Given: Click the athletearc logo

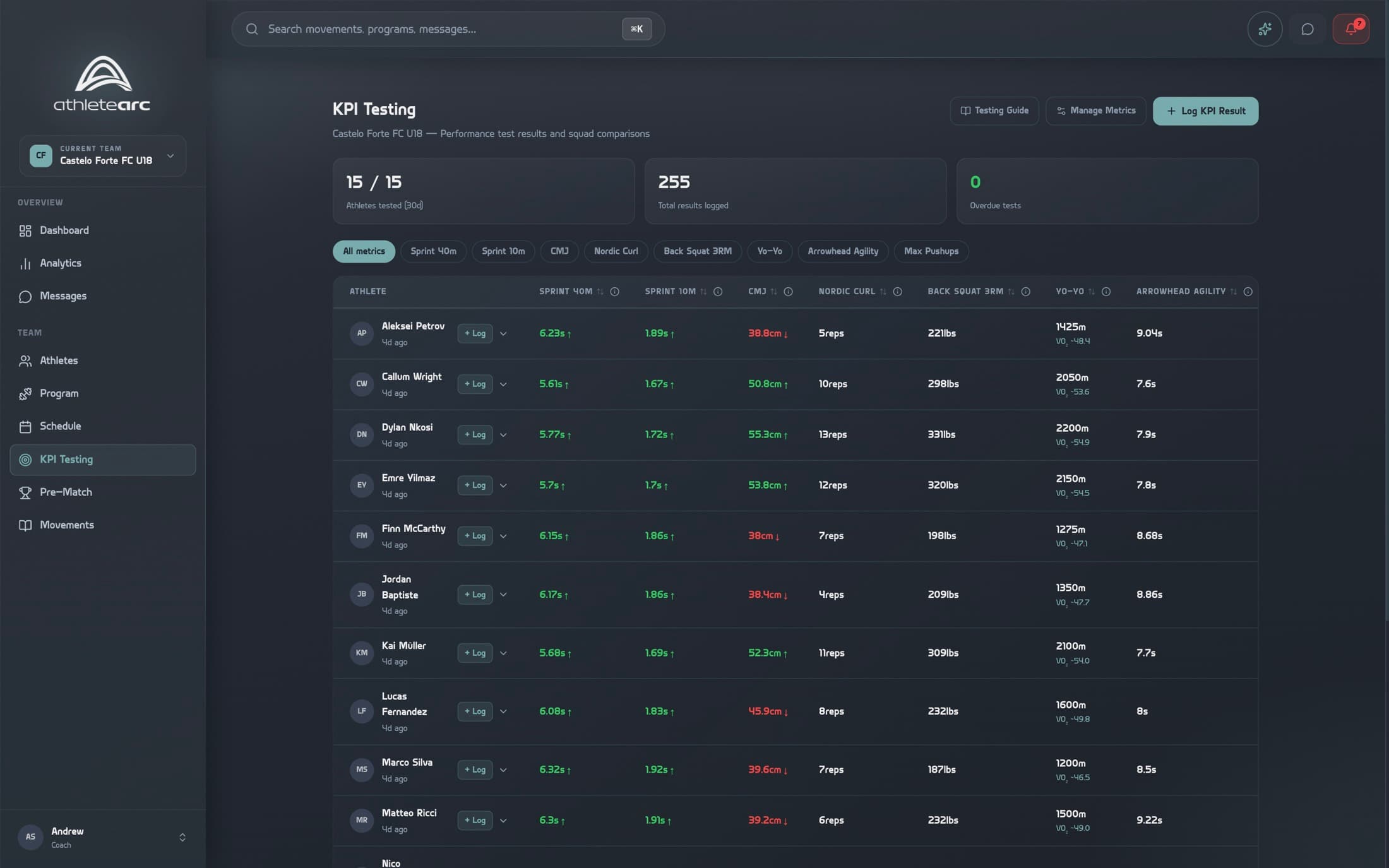Looking at the screenshot, I should [x=102, y=83].
